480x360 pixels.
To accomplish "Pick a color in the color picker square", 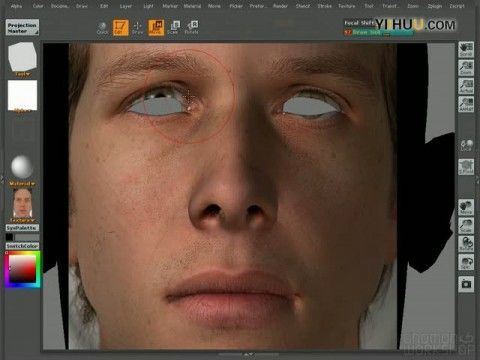I will click(x=22, y=269).
